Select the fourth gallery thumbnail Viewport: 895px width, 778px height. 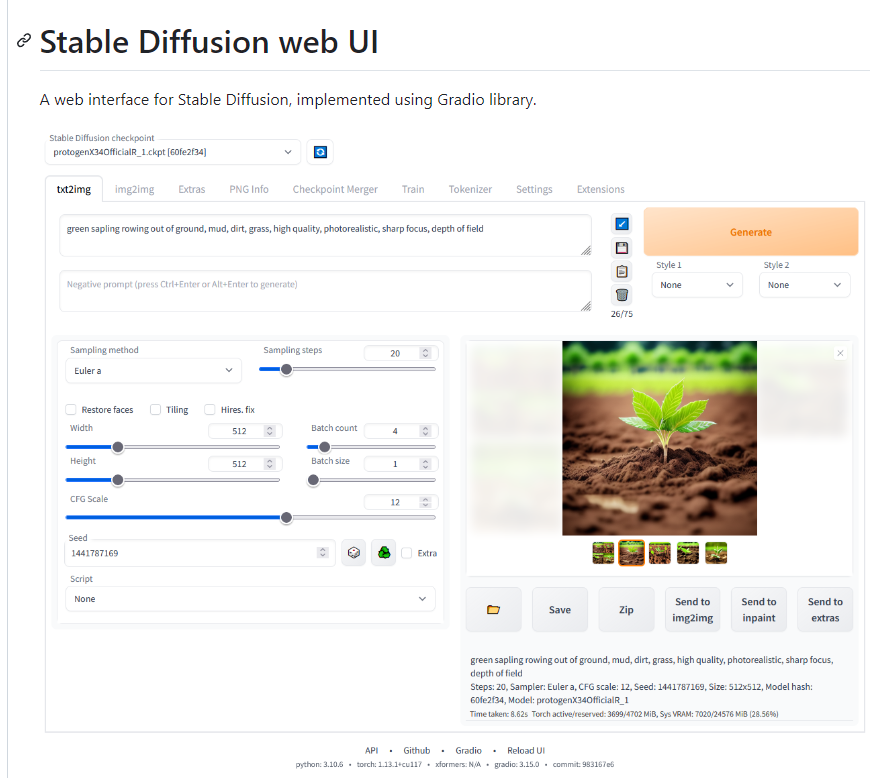pos(688,553)
